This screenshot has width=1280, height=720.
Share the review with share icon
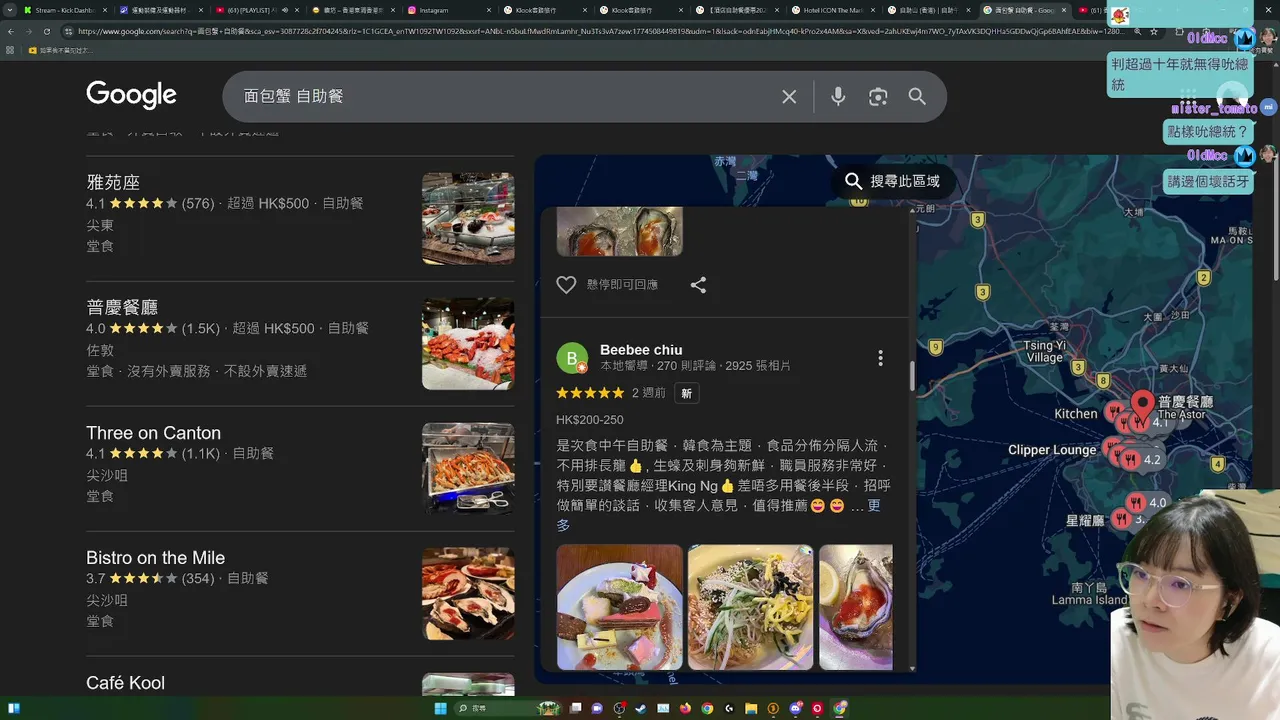pyautogui.click(x=698, y=285)
